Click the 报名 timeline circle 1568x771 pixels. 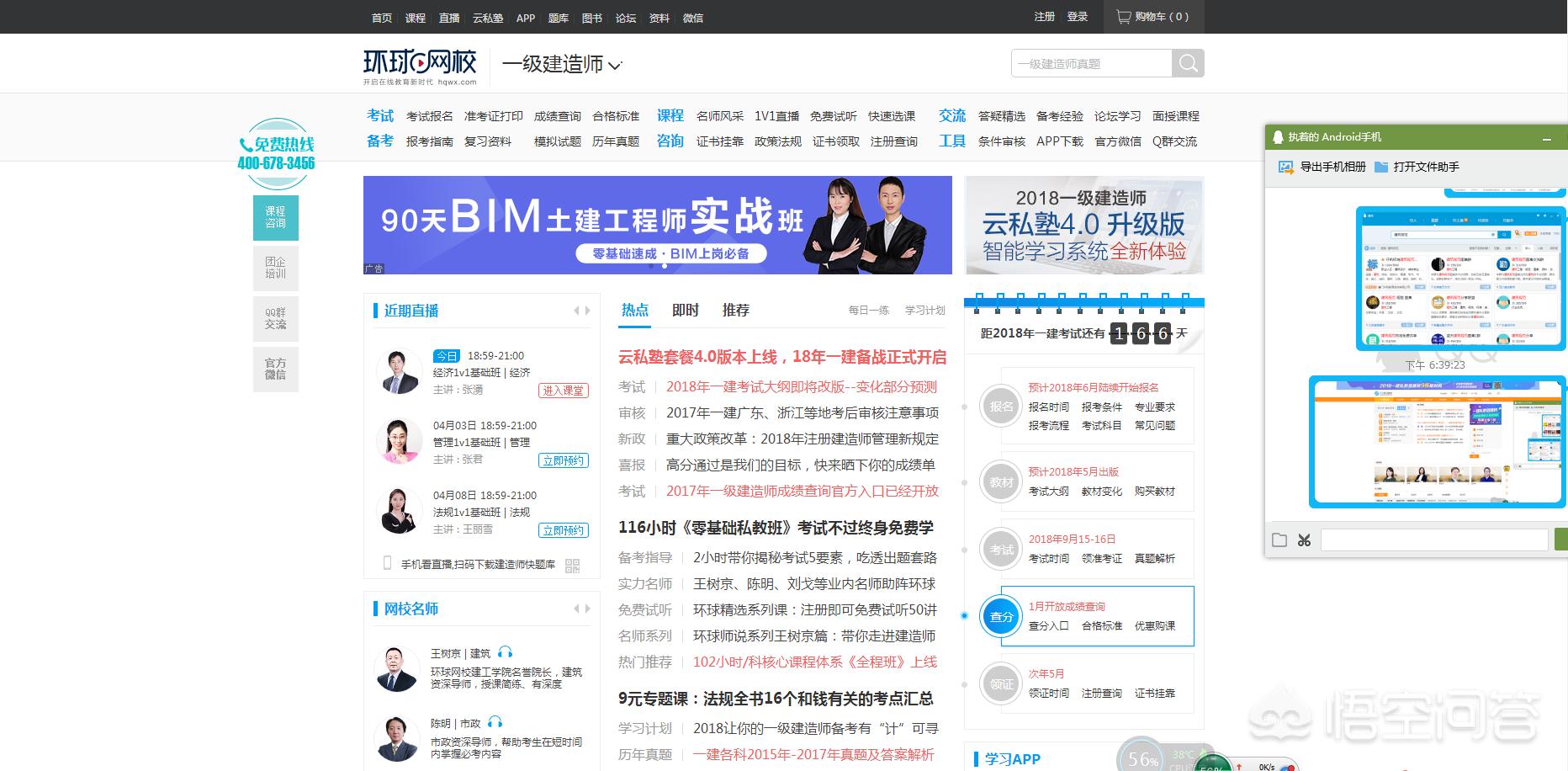(x=1001, y=407)
